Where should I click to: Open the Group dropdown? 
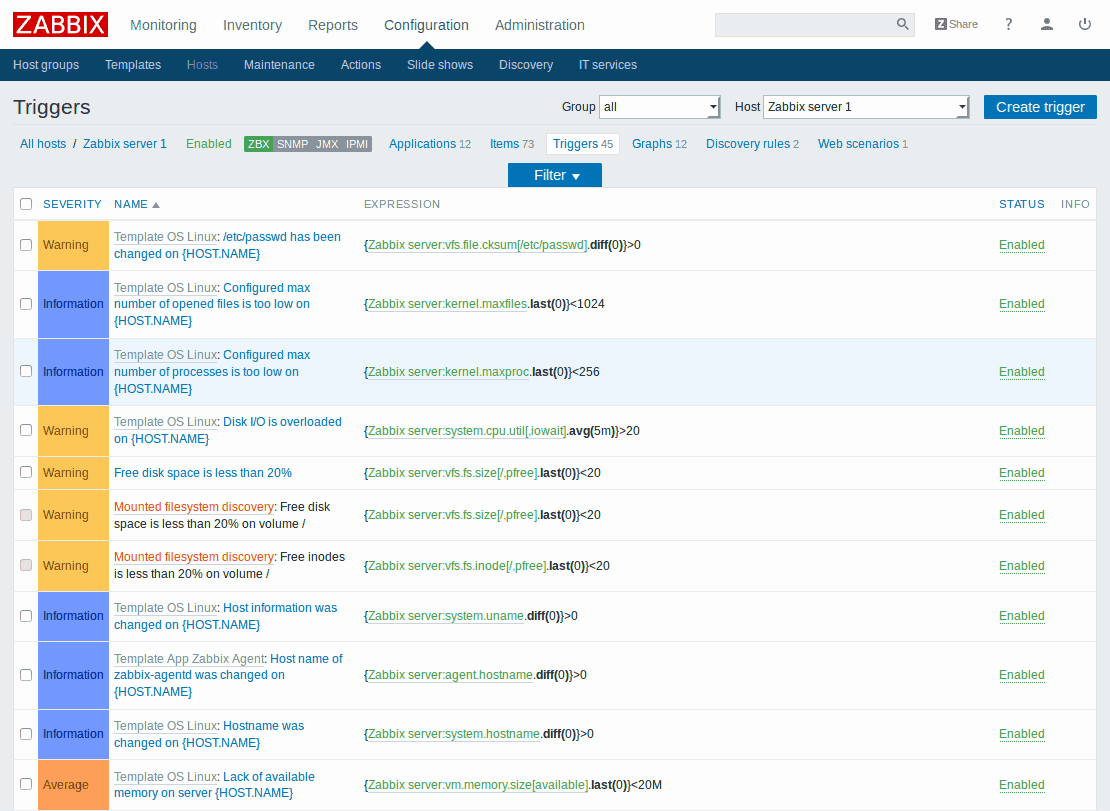click(659, 107)
